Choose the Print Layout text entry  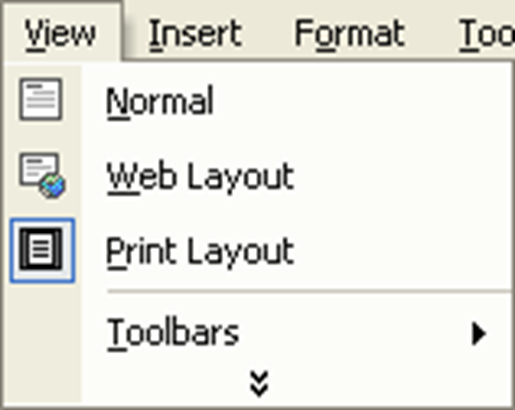point(200,252)
